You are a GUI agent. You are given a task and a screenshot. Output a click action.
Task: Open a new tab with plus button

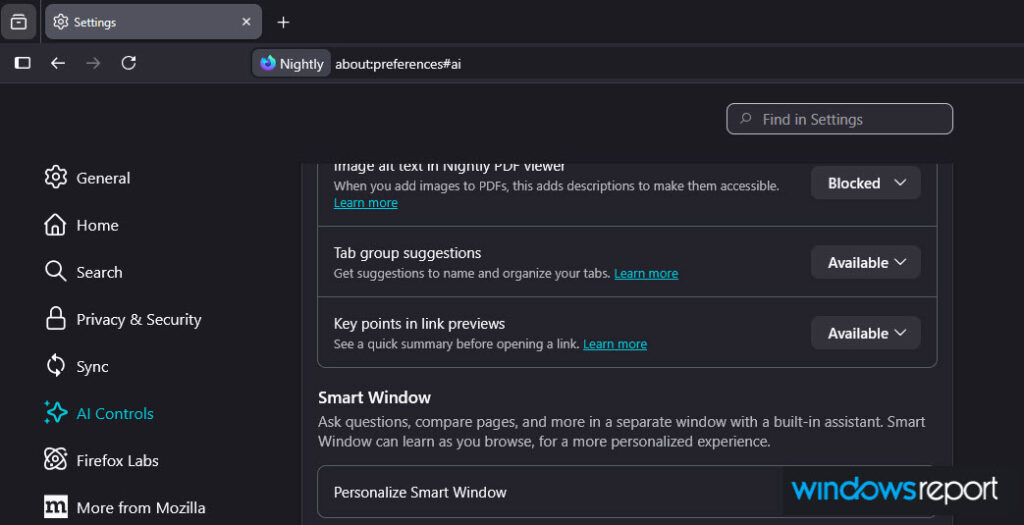coord(283,22)
